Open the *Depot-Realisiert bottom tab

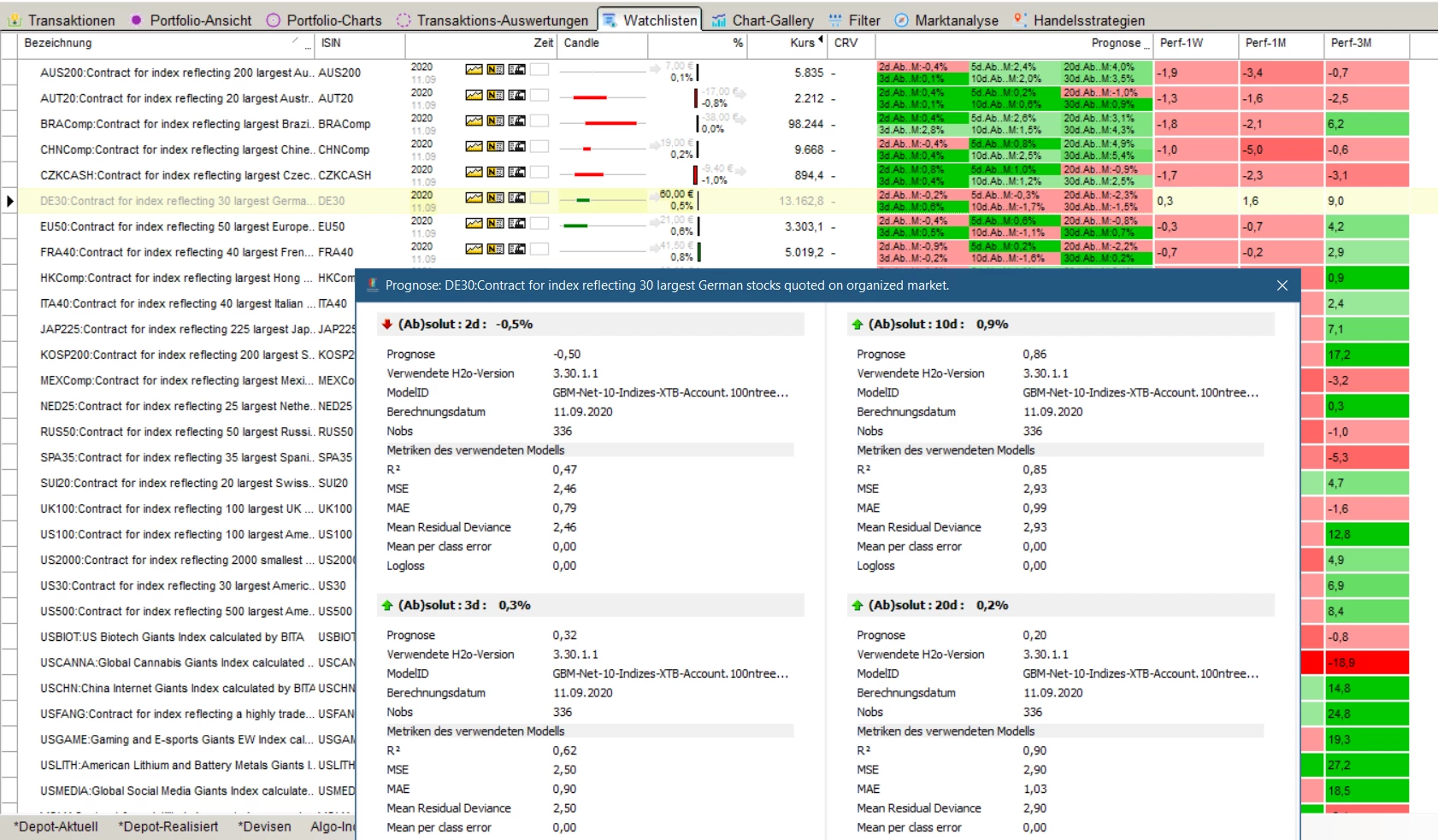coord(168,826)
